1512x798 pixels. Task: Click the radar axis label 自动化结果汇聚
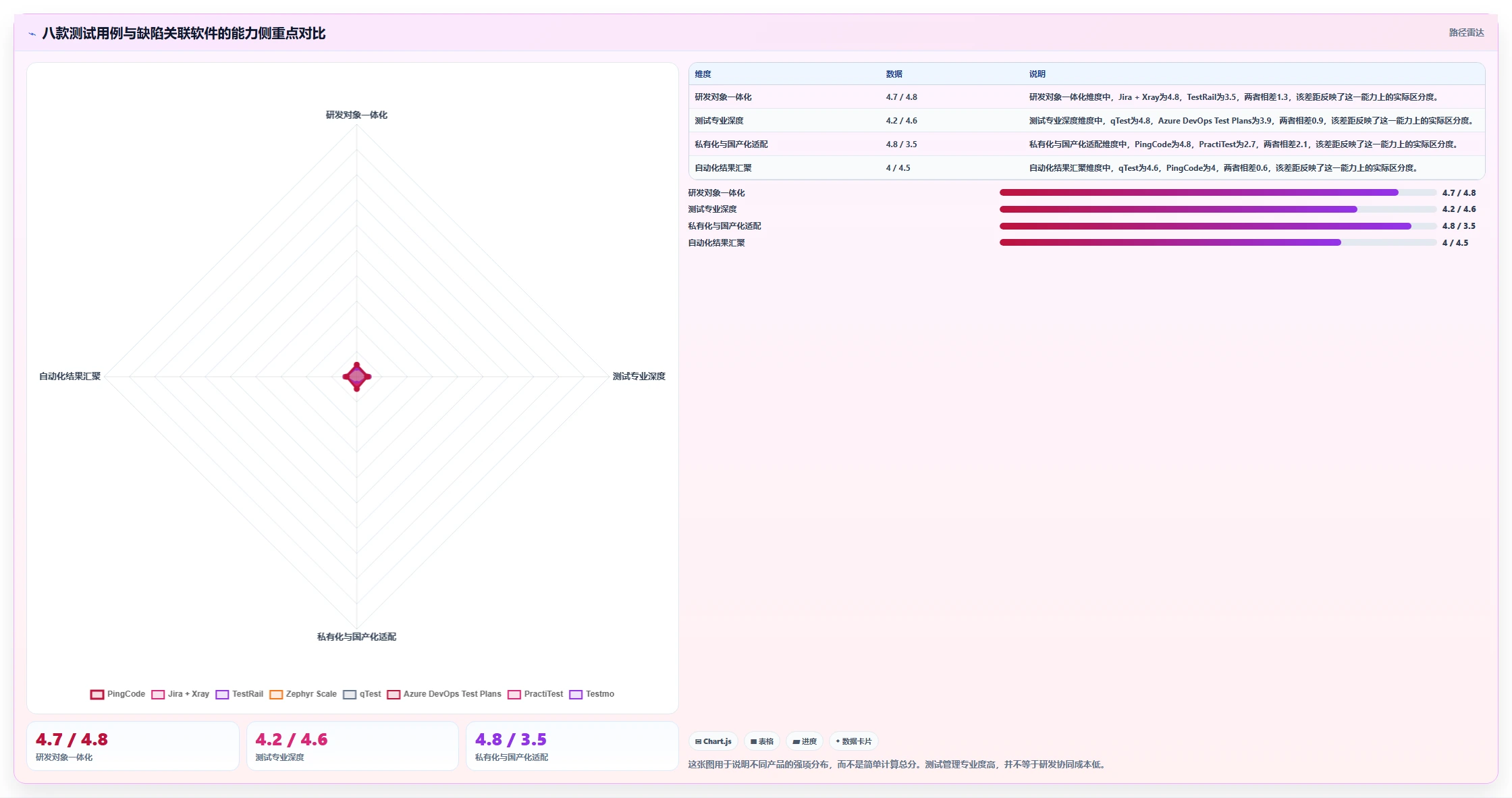click(x=70, y=376)
